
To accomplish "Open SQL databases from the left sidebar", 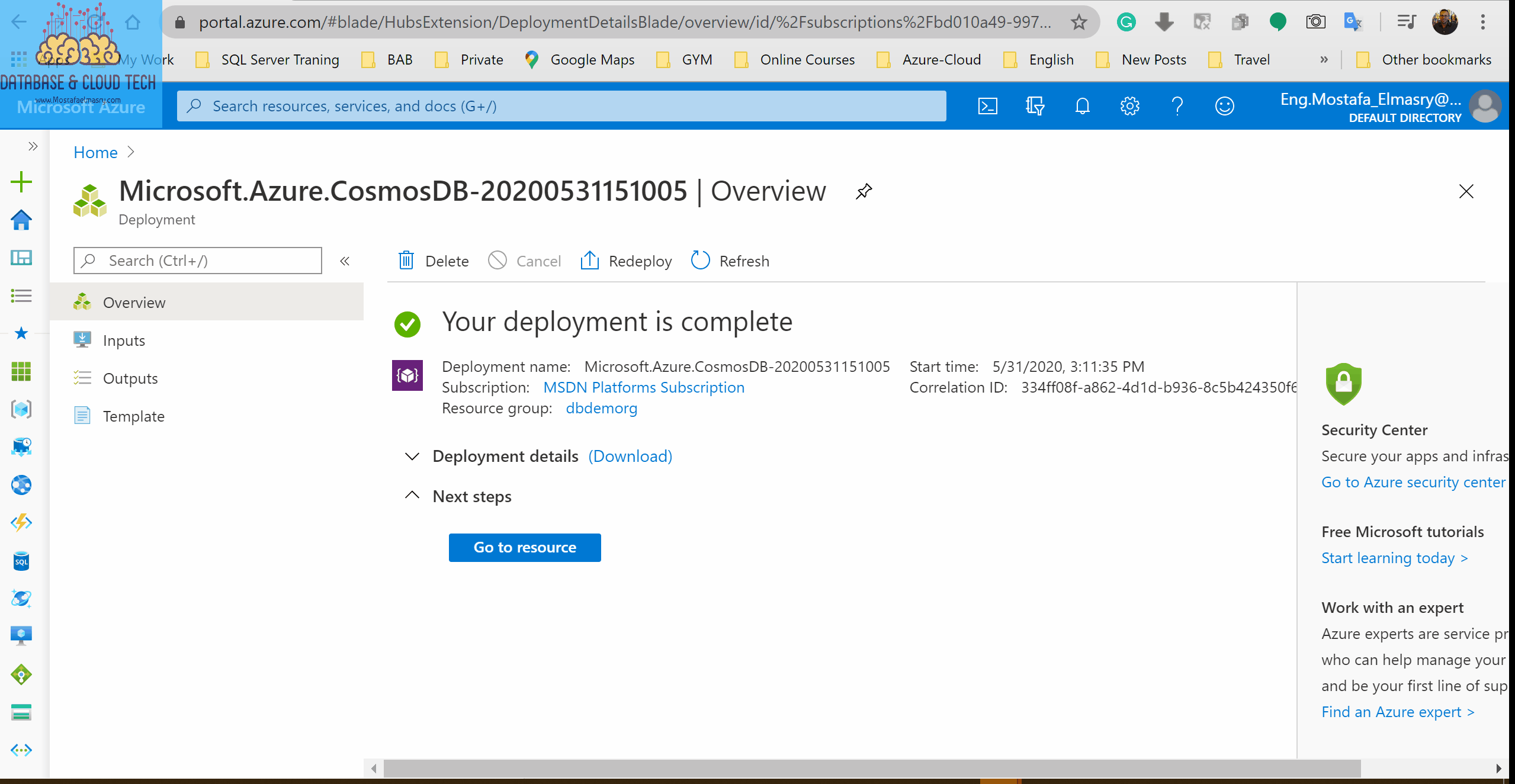I will pyautogui.click(x=21, y=561).
